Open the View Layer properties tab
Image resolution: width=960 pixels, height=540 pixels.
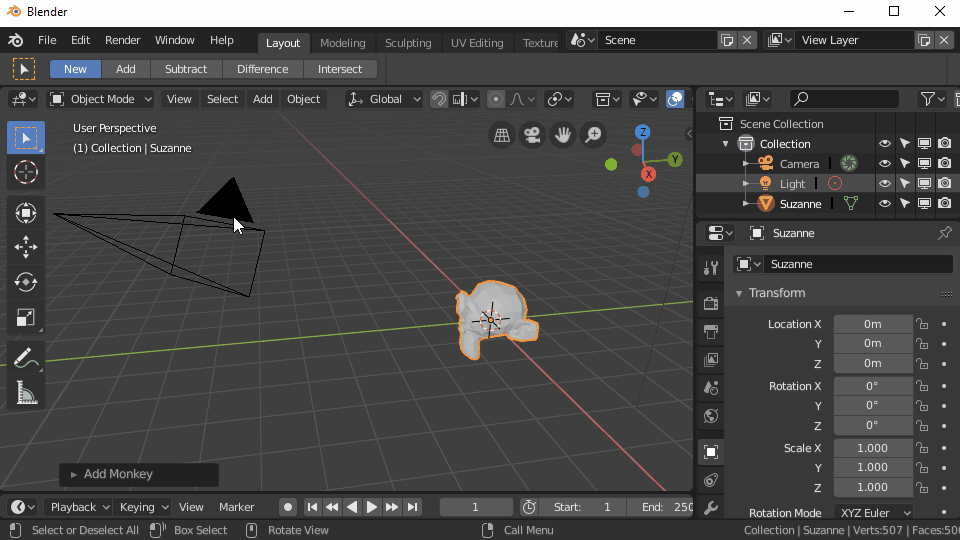(x=711, y=360)
